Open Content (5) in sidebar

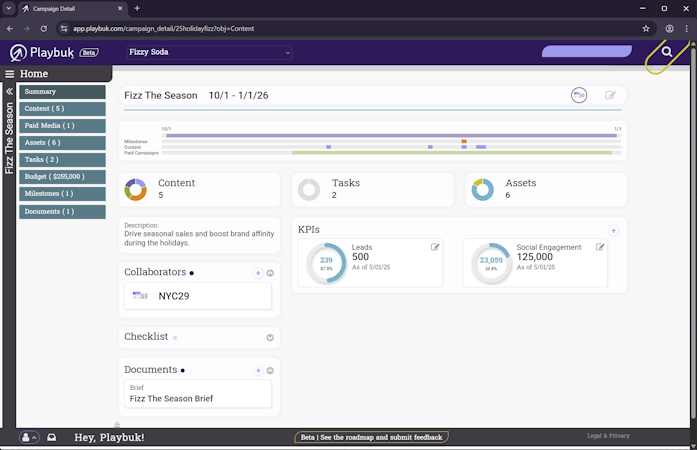tap(62, 108)
